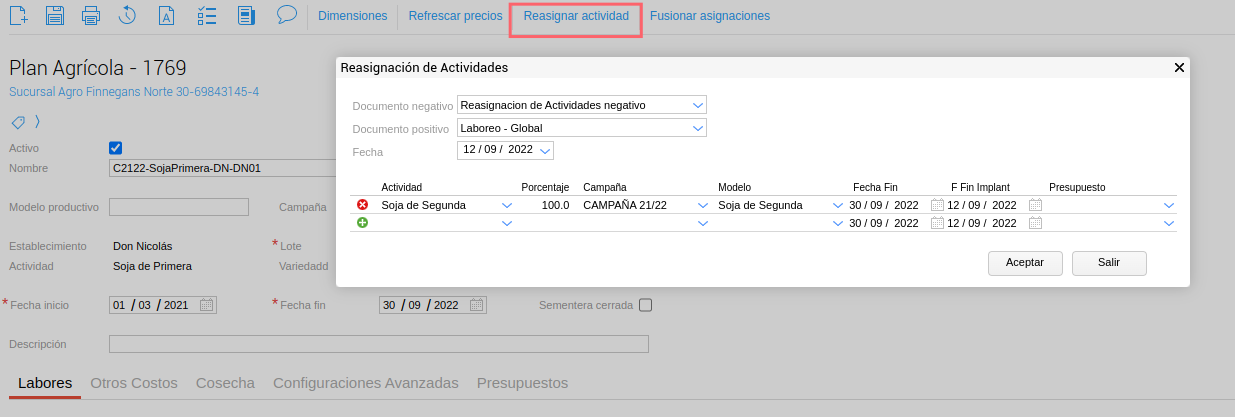
Task: Click the tag icon below the branch name
Action: 18,122
